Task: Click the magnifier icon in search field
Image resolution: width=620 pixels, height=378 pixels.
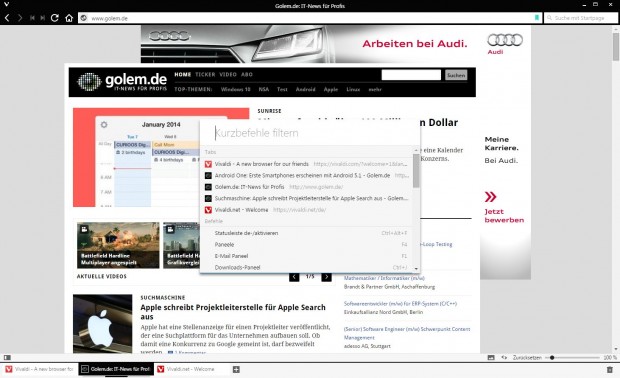Action: (549, 18)
